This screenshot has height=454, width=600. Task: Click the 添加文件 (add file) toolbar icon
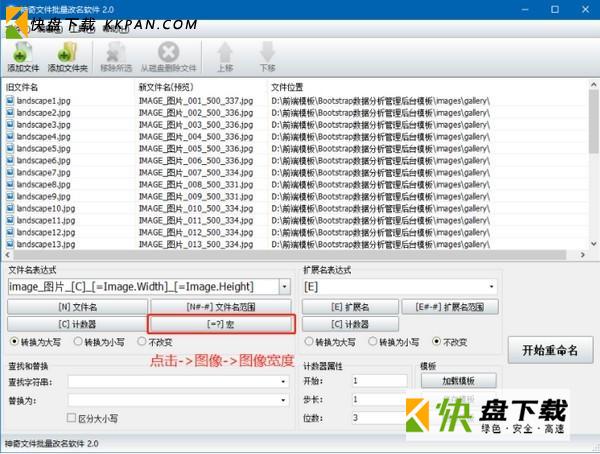[x=23, y=52]
